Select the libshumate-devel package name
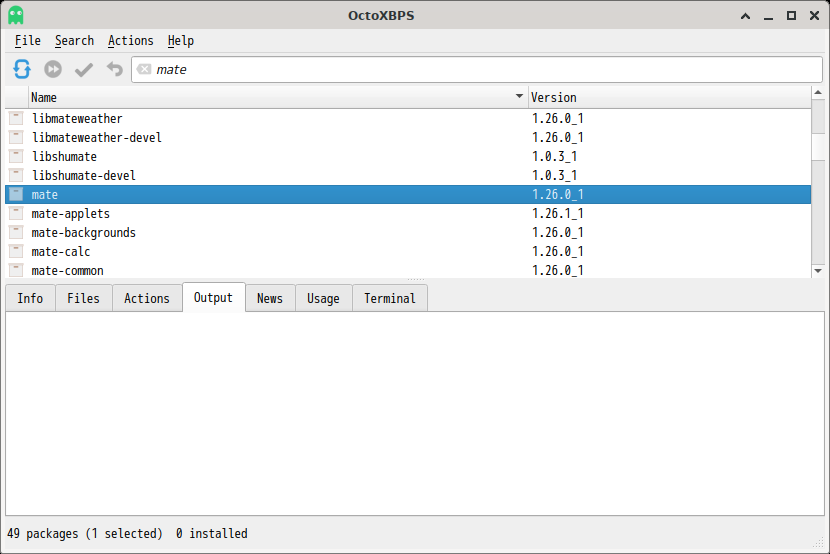Screen dimensions: 830x554 click(x=84, y=176)
